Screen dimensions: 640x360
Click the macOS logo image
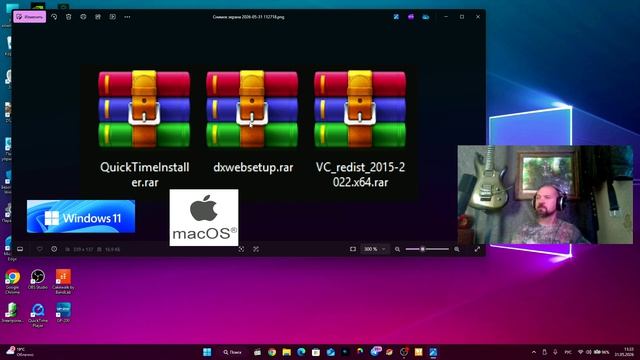(204, 218)
